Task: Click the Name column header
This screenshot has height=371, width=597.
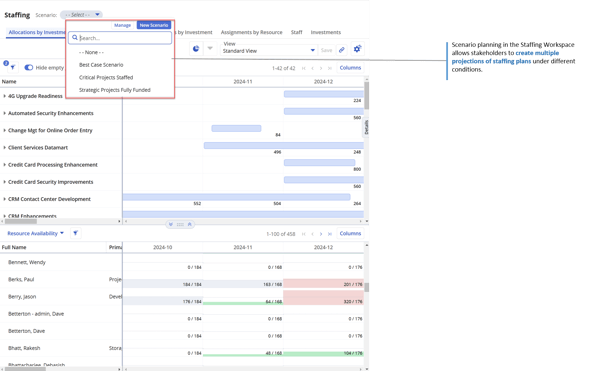Action: (9, 82)
